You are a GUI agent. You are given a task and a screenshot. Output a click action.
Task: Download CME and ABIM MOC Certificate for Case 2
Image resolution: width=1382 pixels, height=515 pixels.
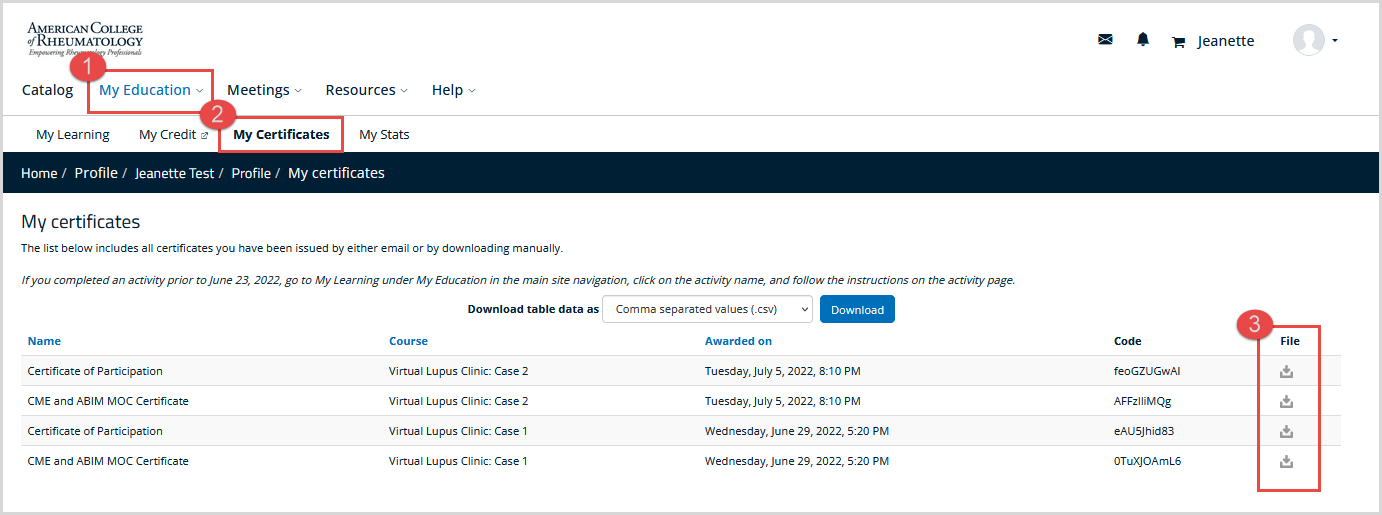point(1287,402)
